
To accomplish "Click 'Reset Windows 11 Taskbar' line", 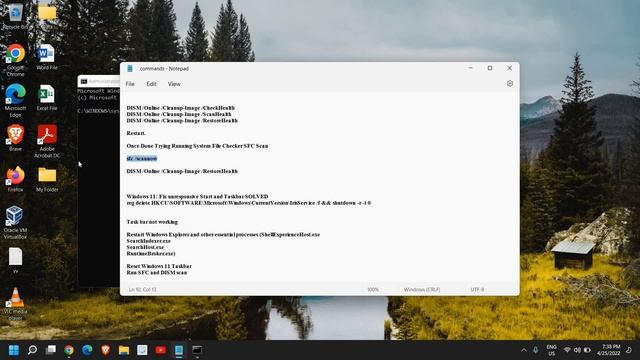I will (159, 266).
